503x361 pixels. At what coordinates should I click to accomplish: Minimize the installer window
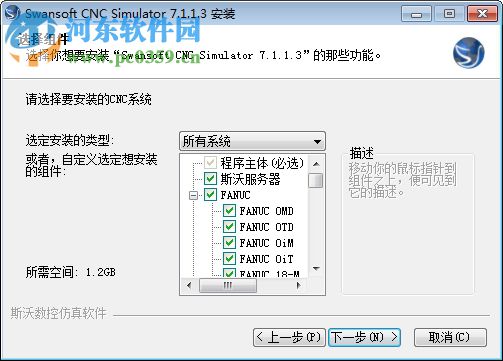pyautogui.click(x=416, y=14)
